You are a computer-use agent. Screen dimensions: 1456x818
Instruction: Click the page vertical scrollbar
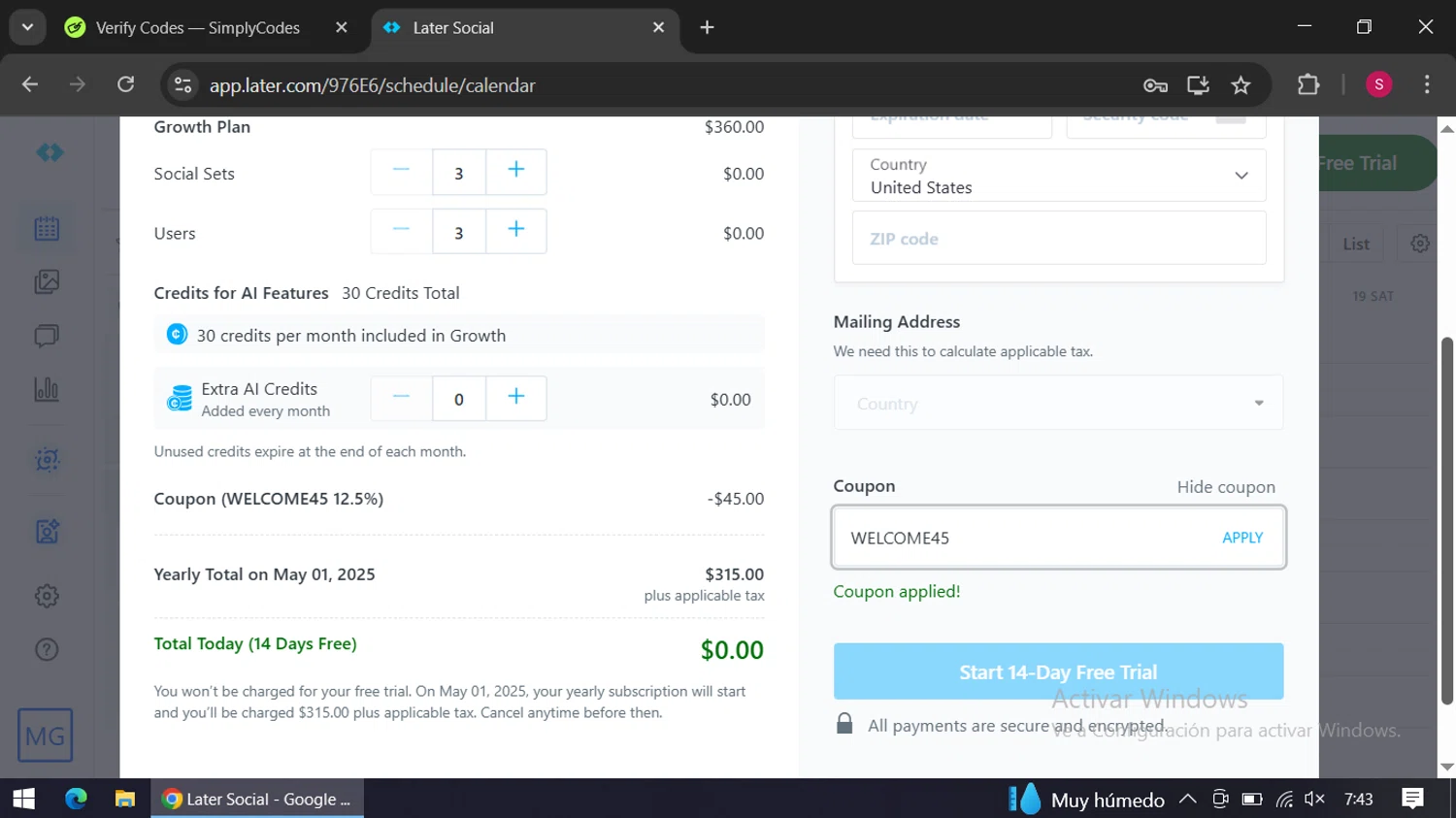(x=1447, y=521)
